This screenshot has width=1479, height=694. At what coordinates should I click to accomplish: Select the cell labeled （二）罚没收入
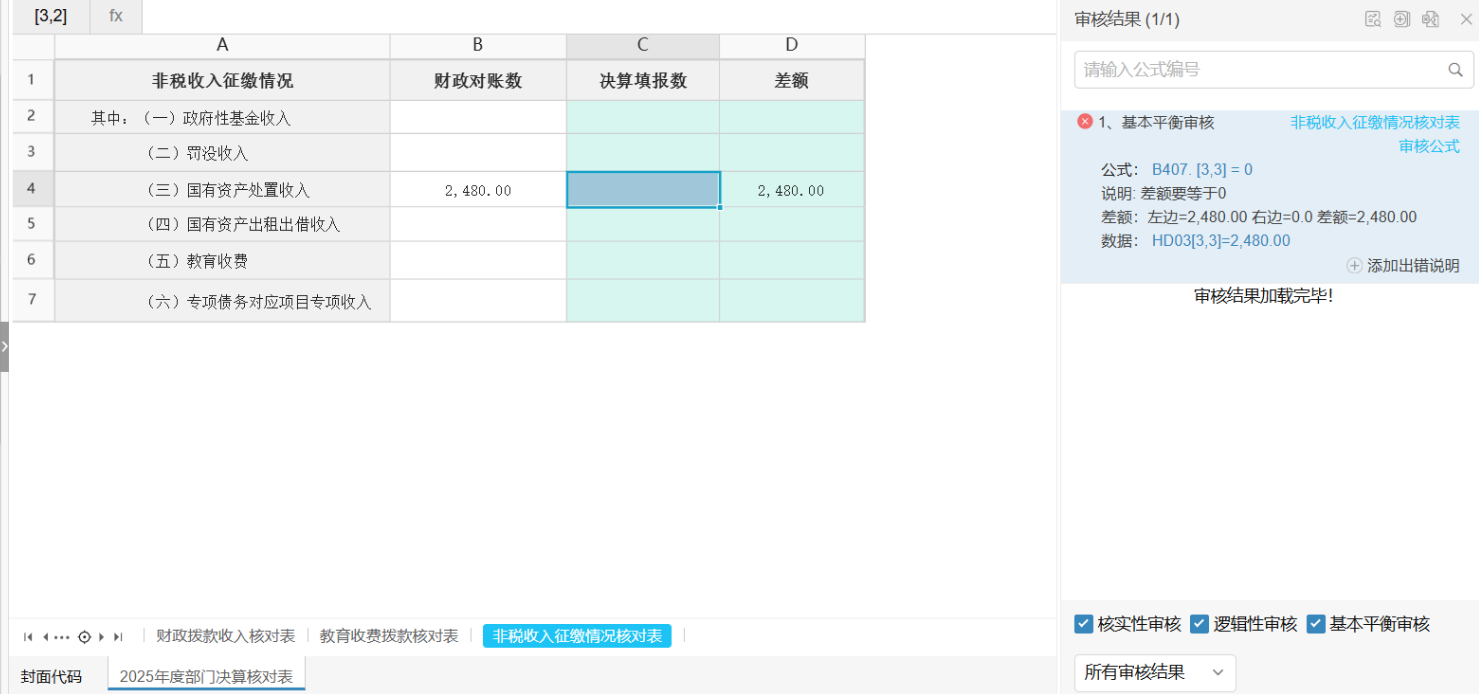[222, 154]
